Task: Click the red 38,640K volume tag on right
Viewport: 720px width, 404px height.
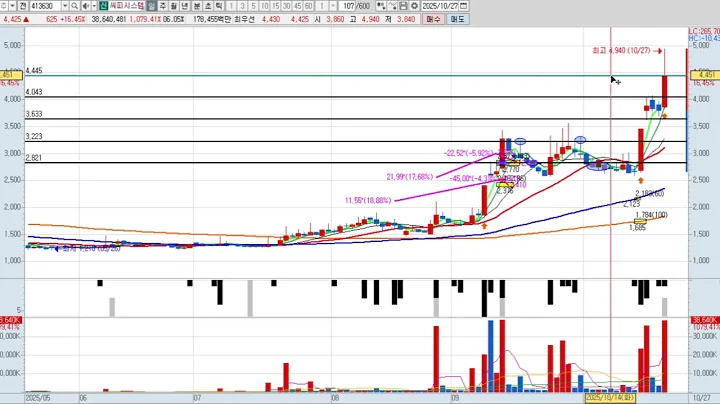Action: [704, 320]
